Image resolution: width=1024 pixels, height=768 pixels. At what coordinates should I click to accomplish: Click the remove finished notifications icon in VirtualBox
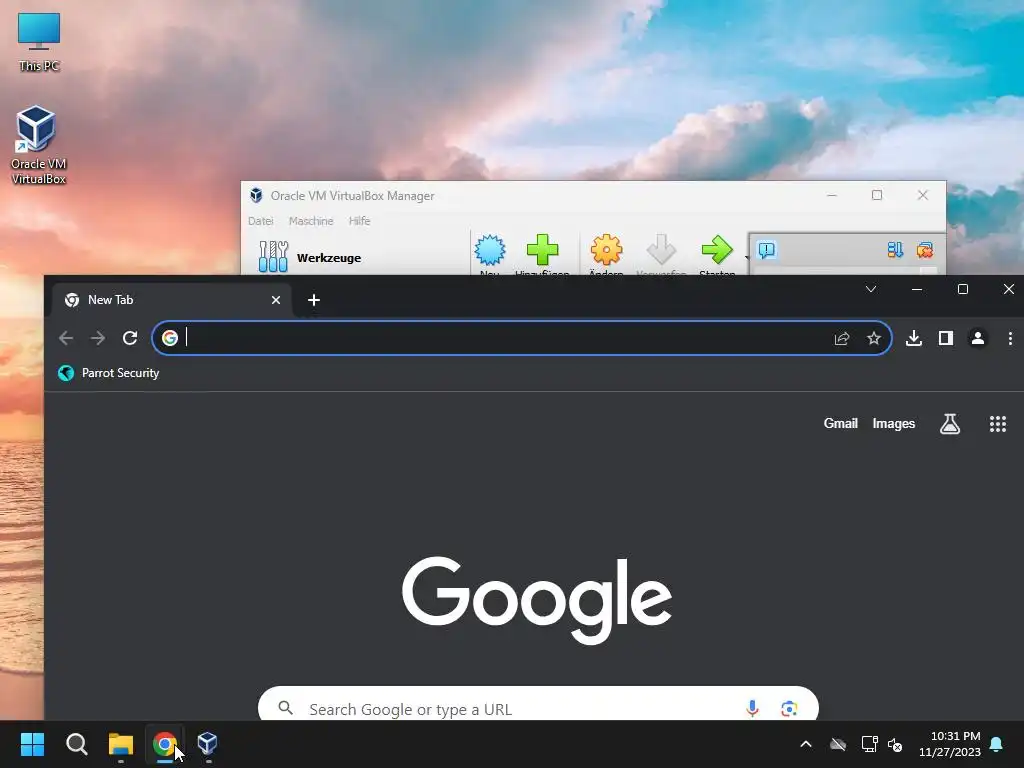[924, 250]
